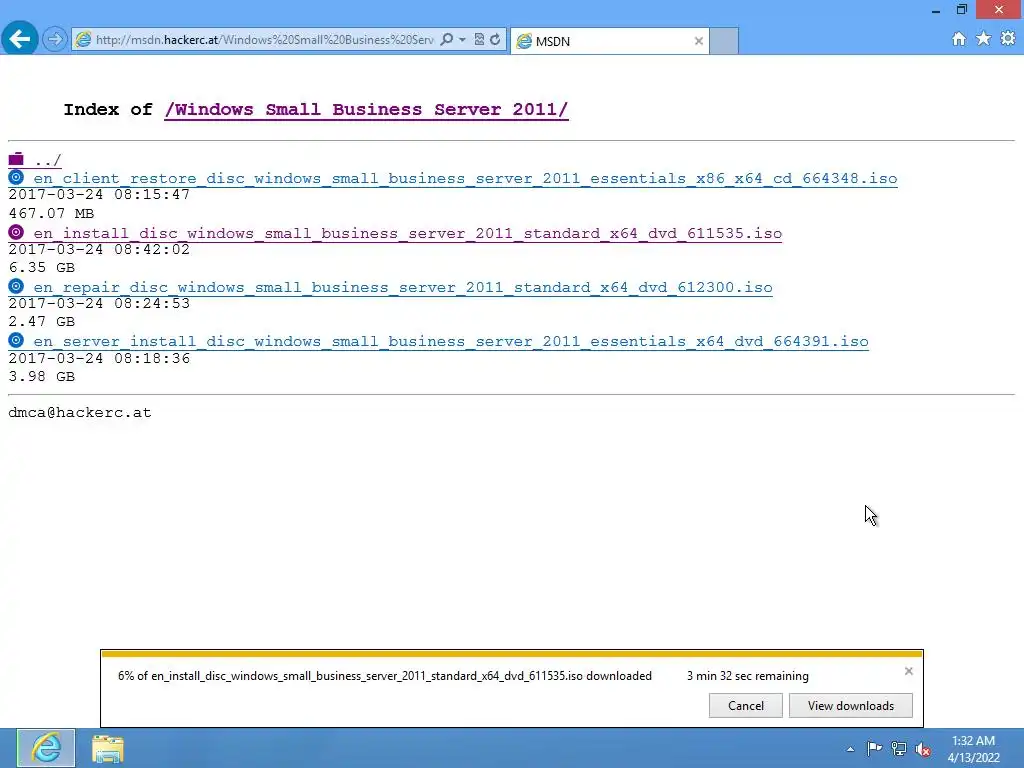
Task: Click the 6% downloaded status message
Action: 385,676
